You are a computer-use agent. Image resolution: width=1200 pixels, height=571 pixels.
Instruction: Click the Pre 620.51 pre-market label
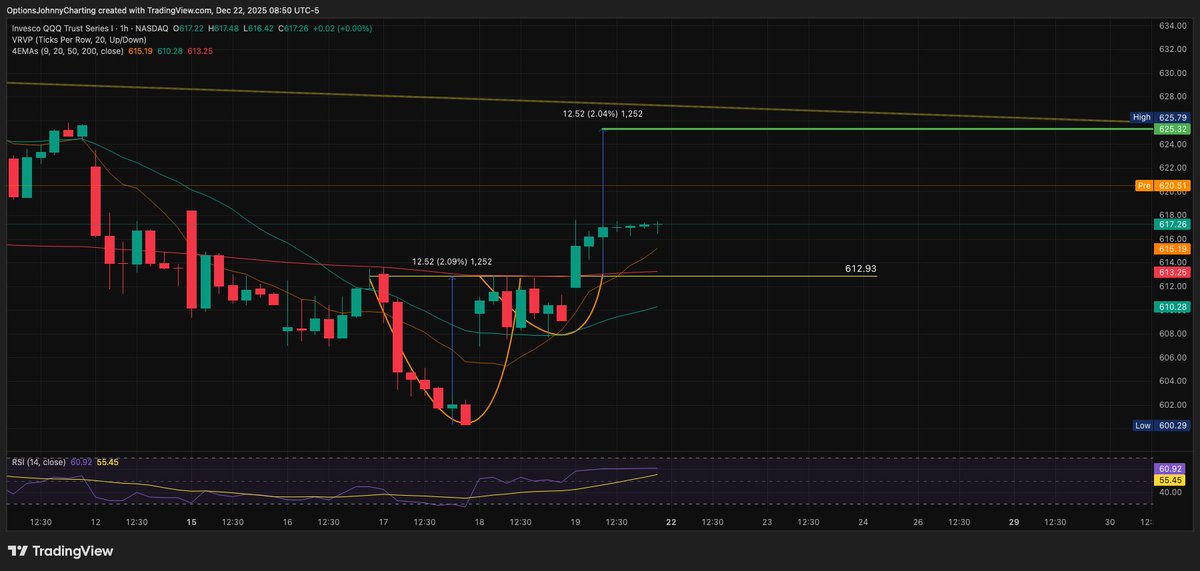point(1161,186)
